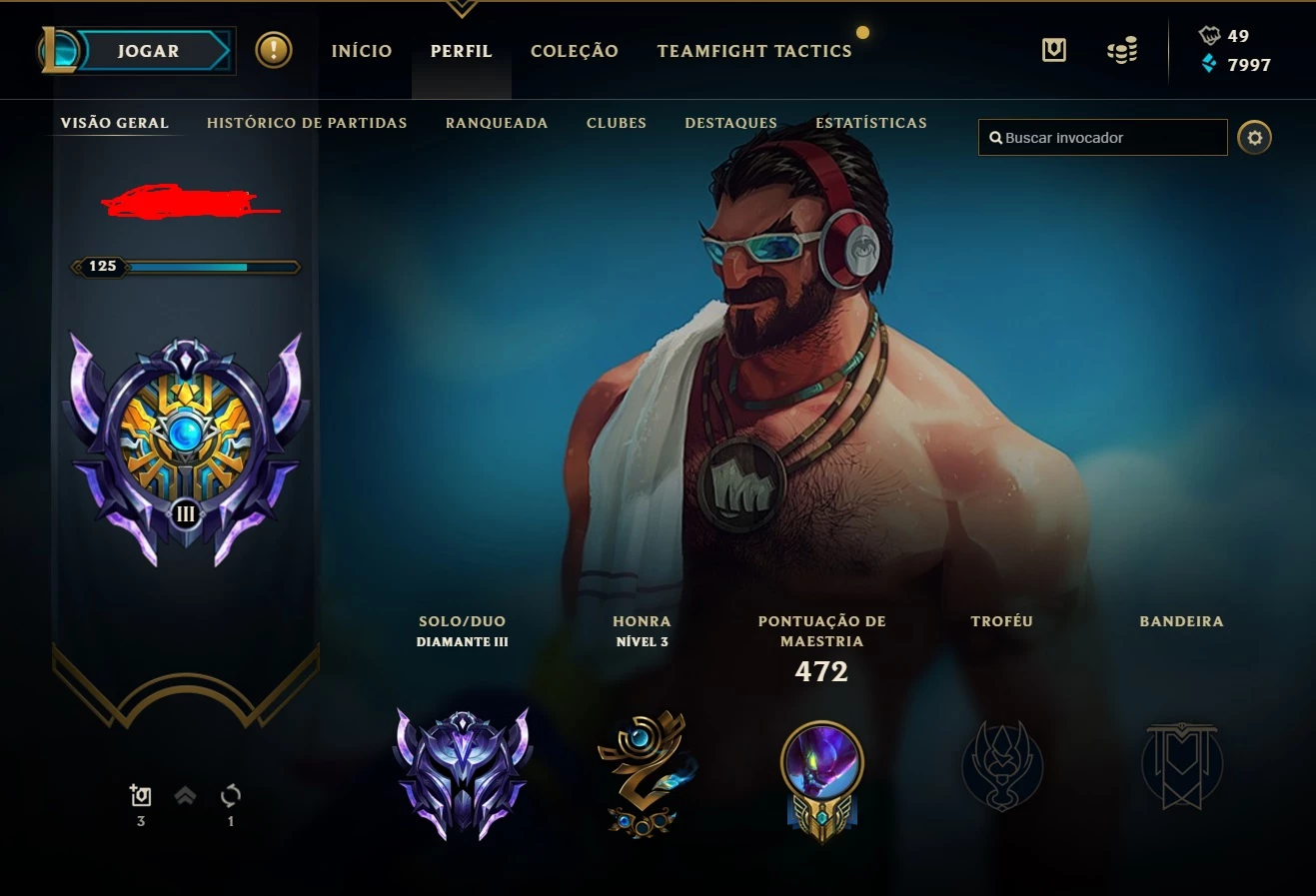Open the Coleção top menu
This screenshot has height=896, width=1316.
575,51
